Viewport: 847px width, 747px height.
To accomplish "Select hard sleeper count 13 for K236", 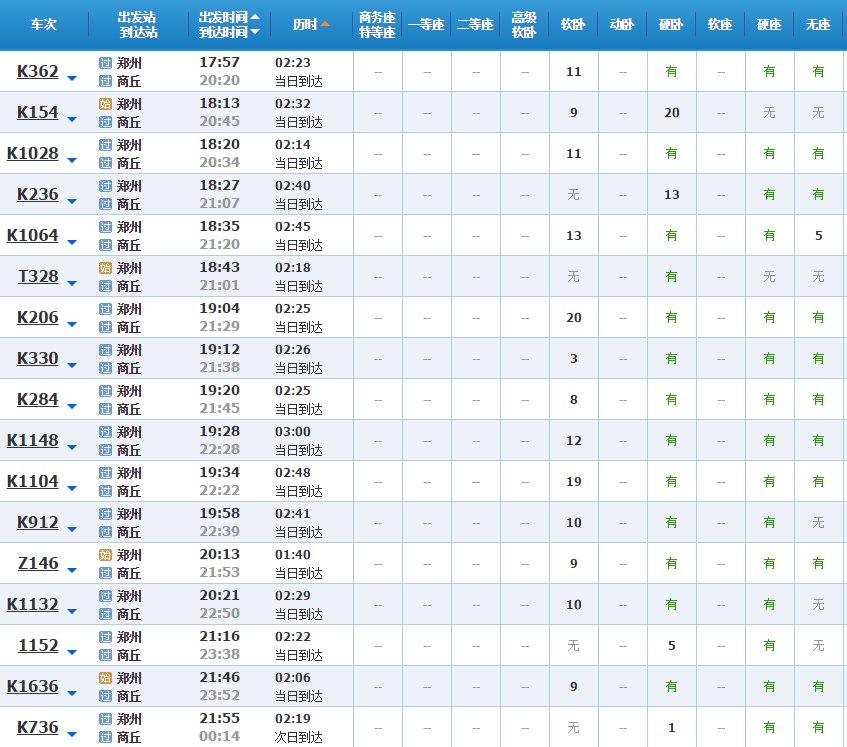I will tap(671, 195).
